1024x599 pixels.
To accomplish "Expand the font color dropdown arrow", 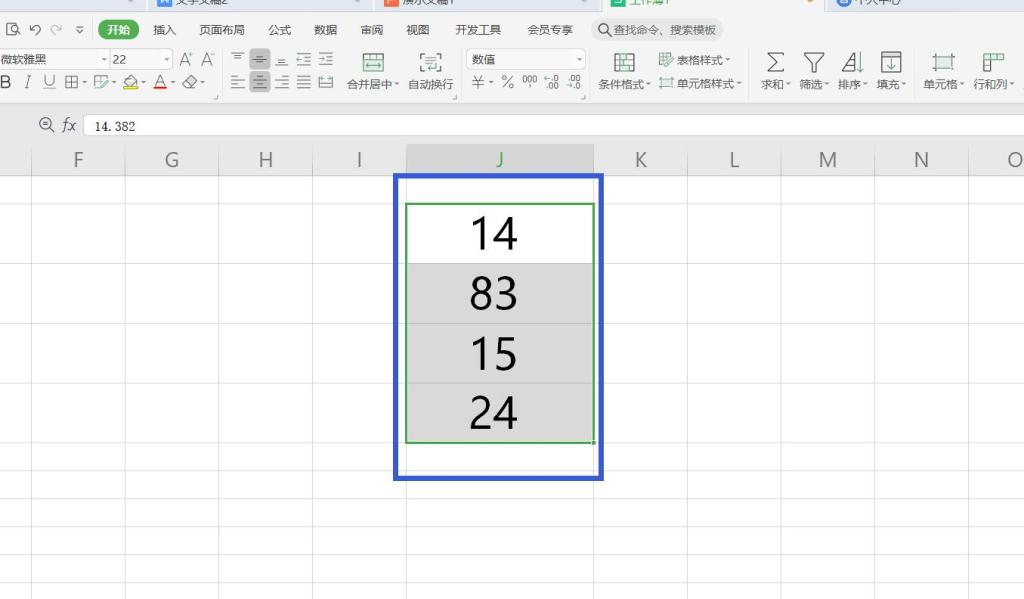I will coord(172,83).
